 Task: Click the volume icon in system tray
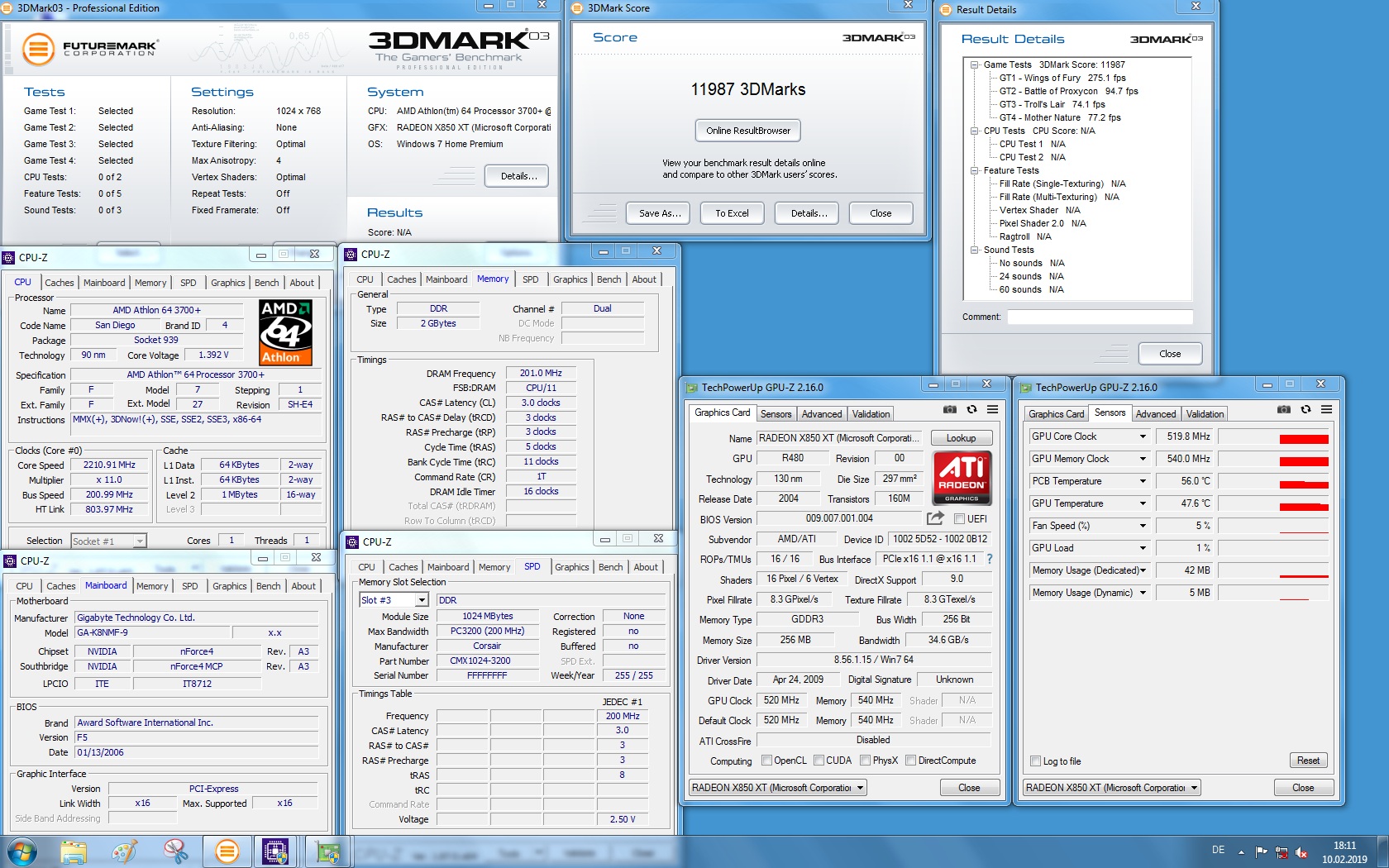pyautogui.click(x=1301, y=852)
